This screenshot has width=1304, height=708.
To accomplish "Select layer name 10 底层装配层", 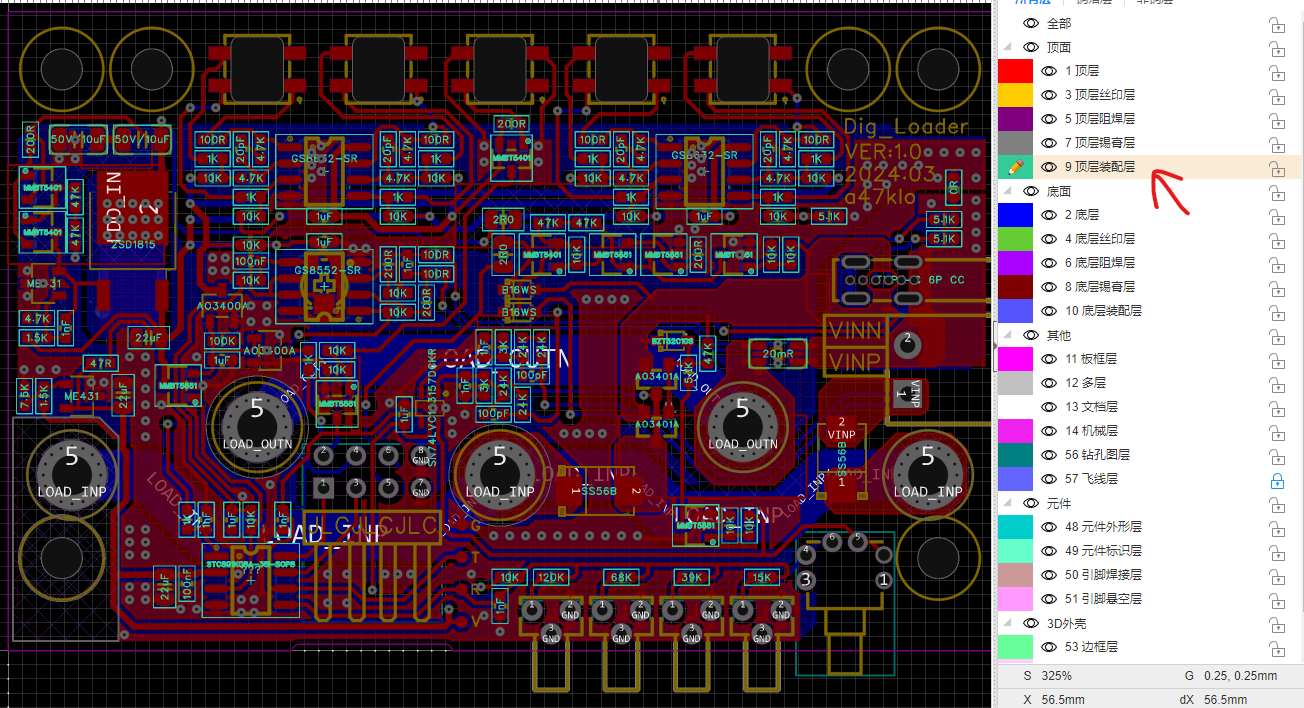I will (1104, 311).
